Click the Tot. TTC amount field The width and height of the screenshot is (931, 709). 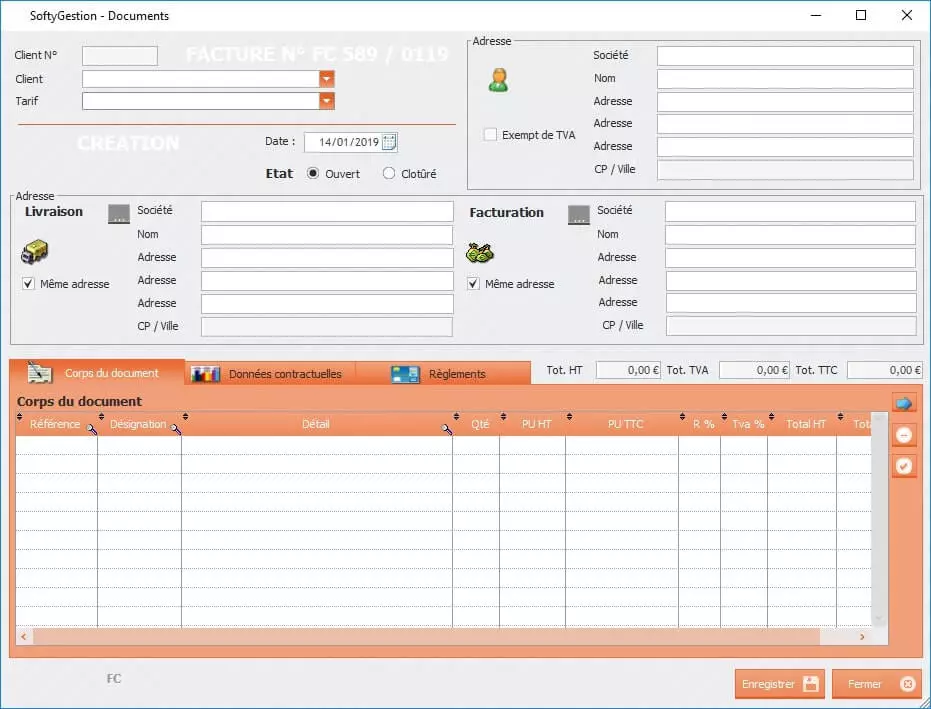885,370
